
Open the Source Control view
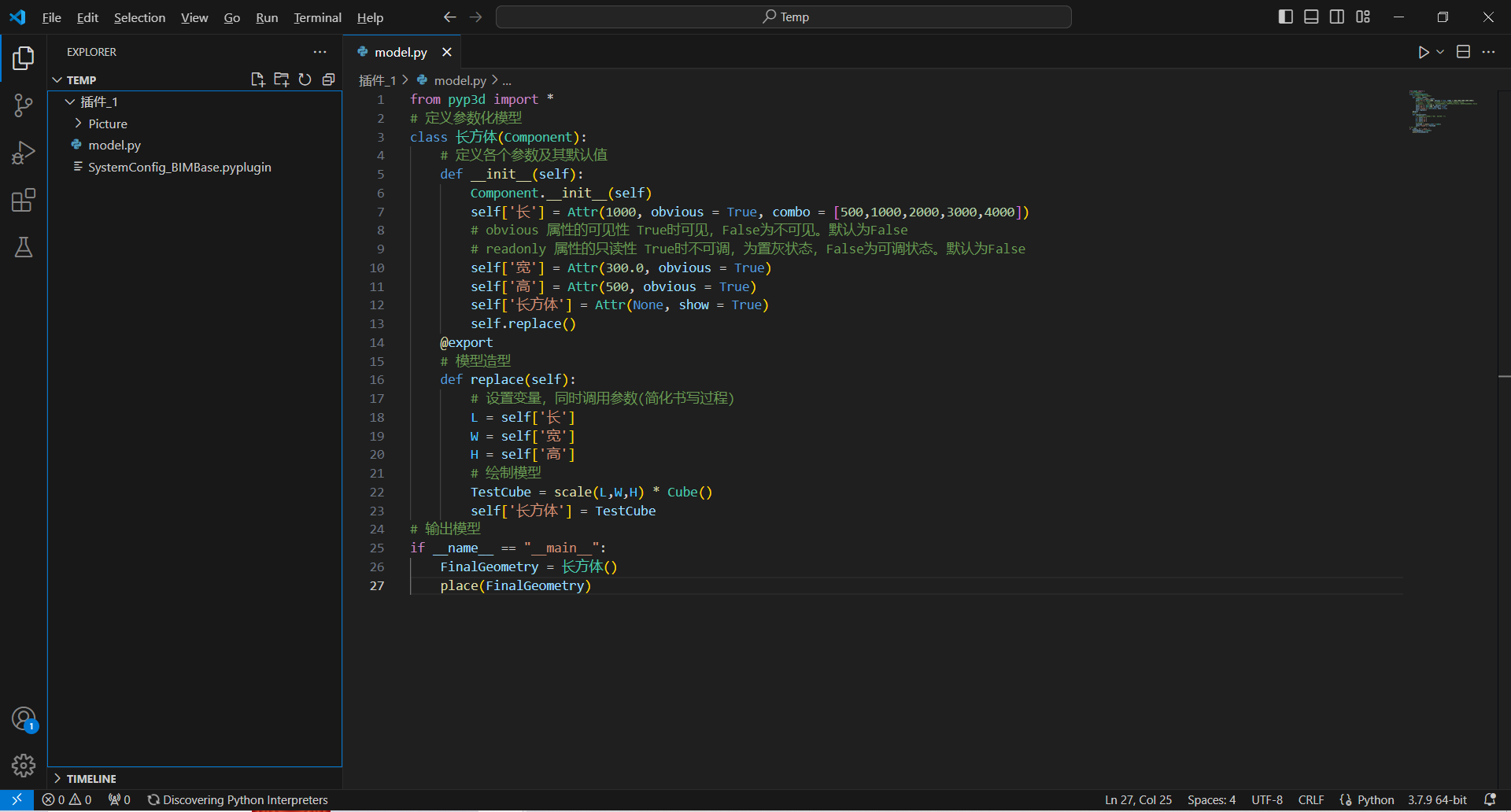[24, 105]
